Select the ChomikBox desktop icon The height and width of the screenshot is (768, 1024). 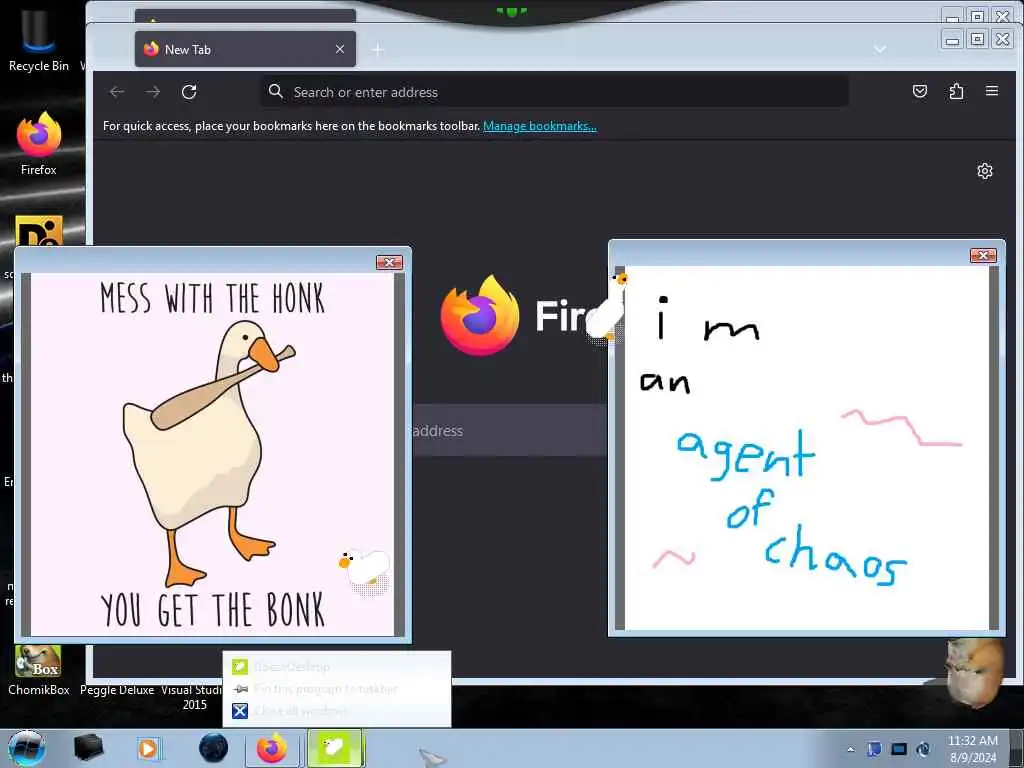coord(39,670)
